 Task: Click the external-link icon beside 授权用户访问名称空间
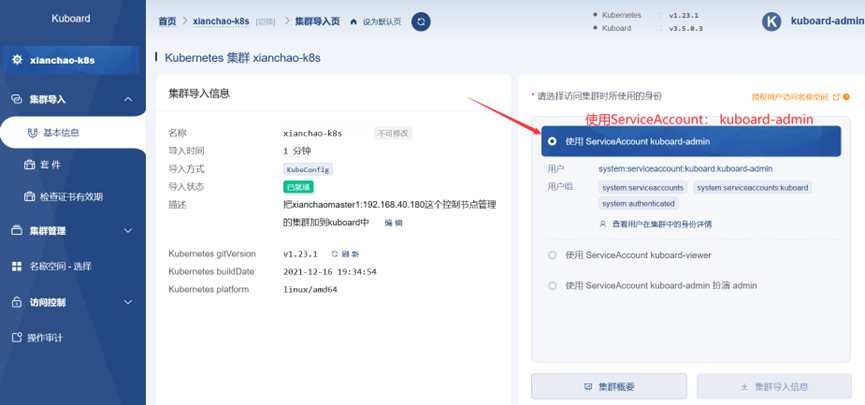click(x=836, y=97)
